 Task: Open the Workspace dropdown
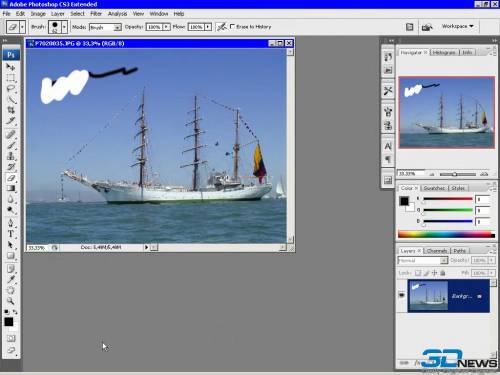point(458,26)
